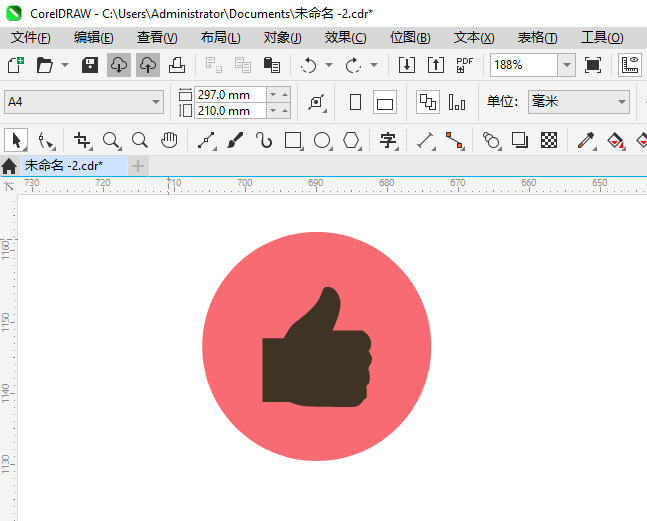647x521 pixels.
Task: Select the Shape edit tool
Action: (45, 140)
